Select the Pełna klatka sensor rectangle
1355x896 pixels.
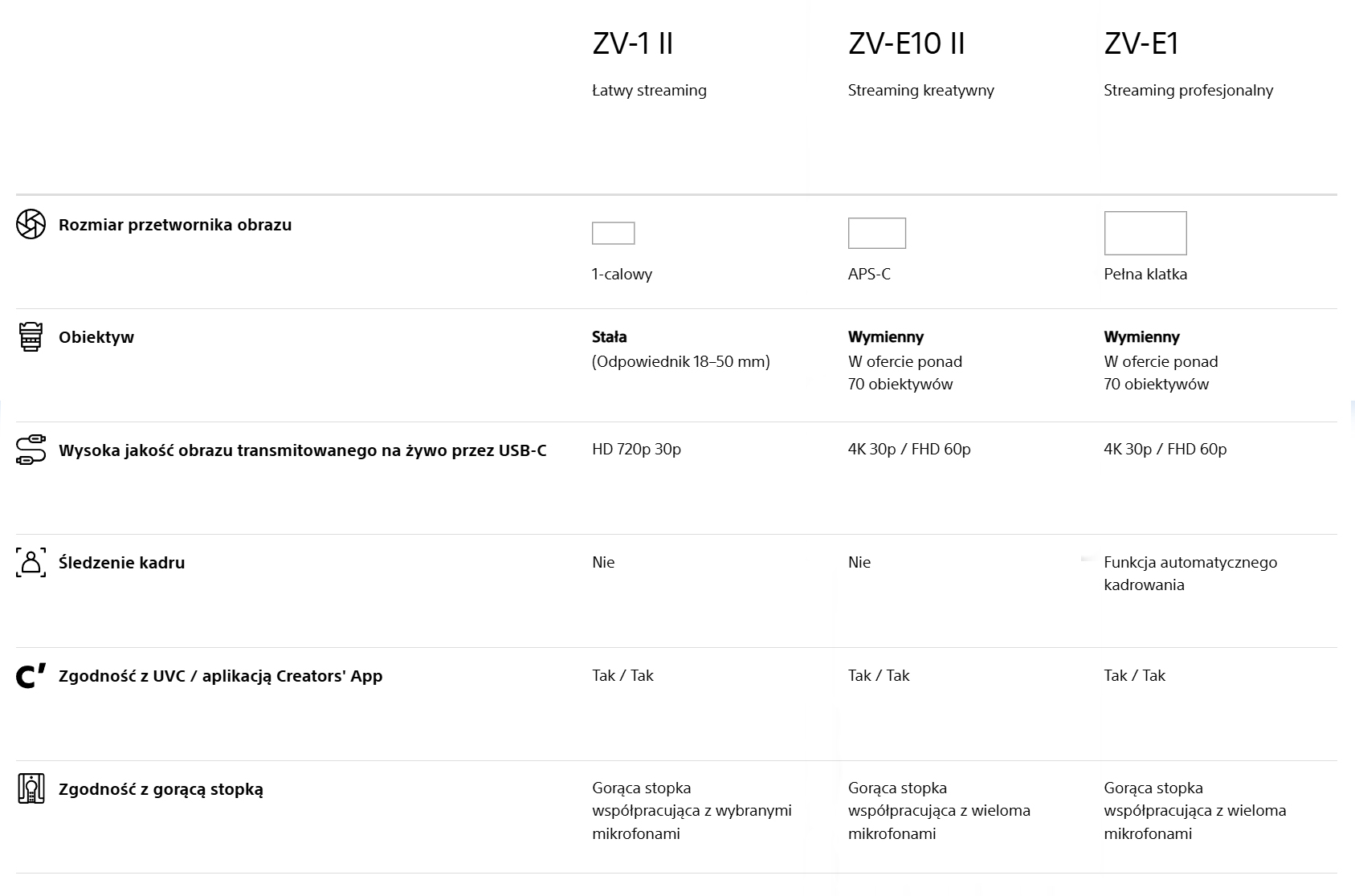(x=1145, y=233)
